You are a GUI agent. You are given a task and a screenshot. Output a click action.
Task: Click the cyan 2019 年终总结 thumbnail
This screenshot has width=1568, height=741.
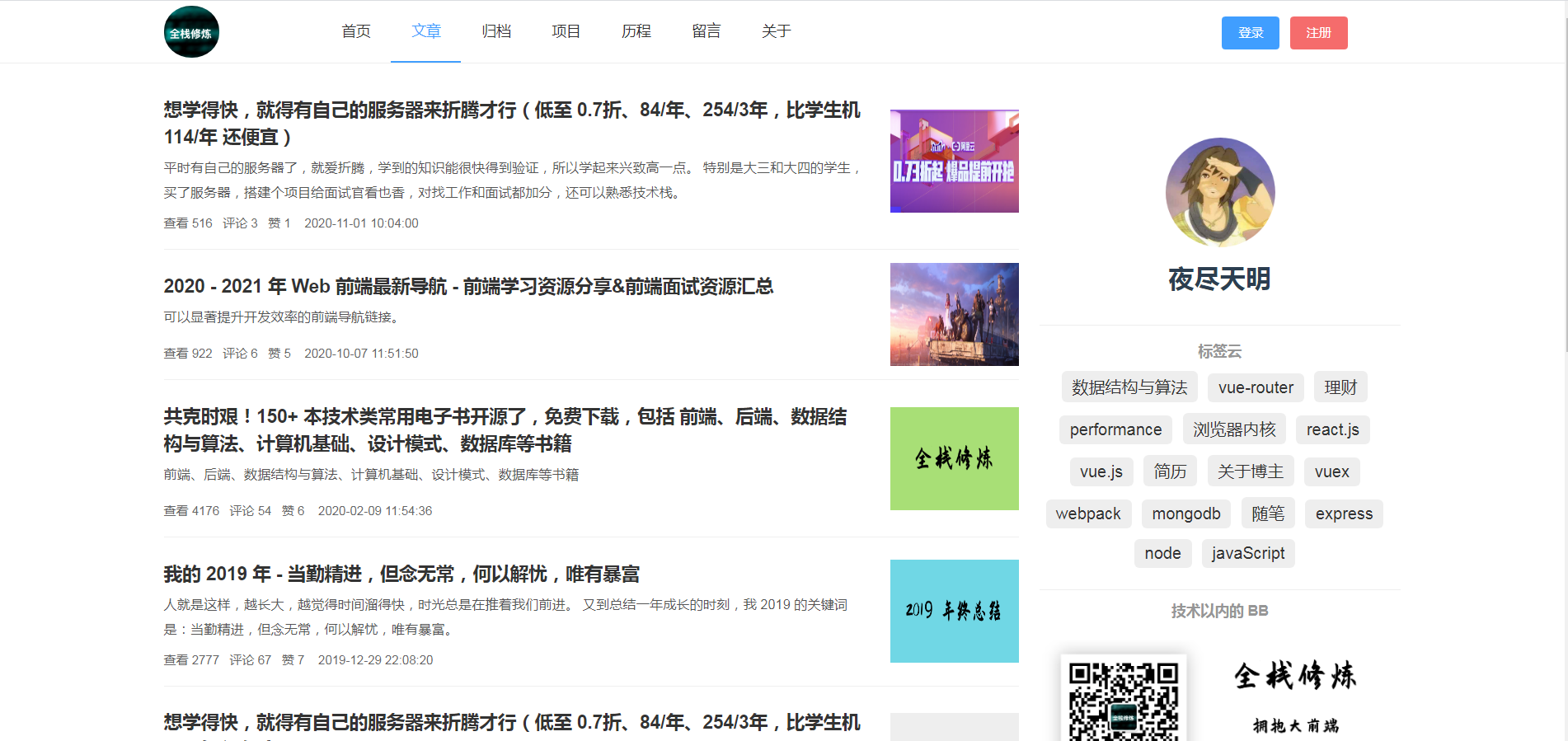pos(955,611)
